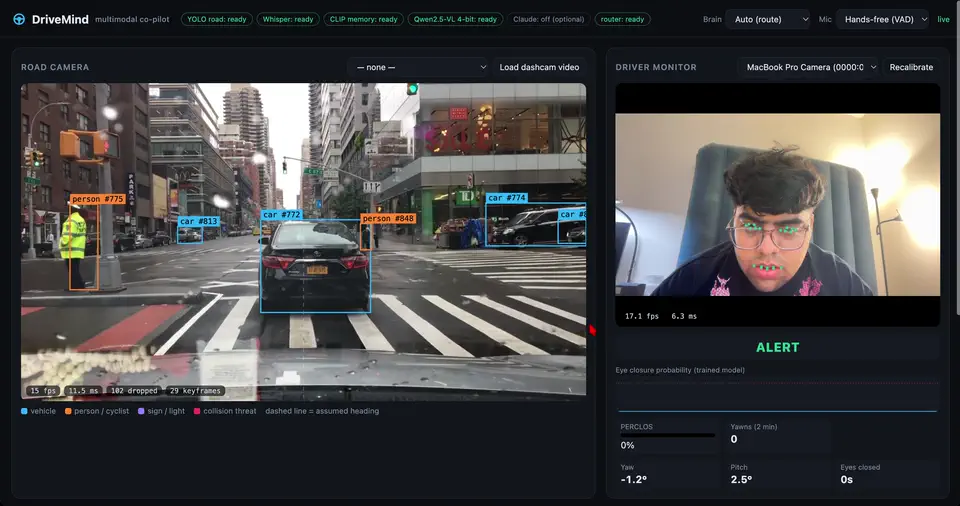
Task: Click the 17.1 fps readout under webcam
Action: (x=642, y=316)
